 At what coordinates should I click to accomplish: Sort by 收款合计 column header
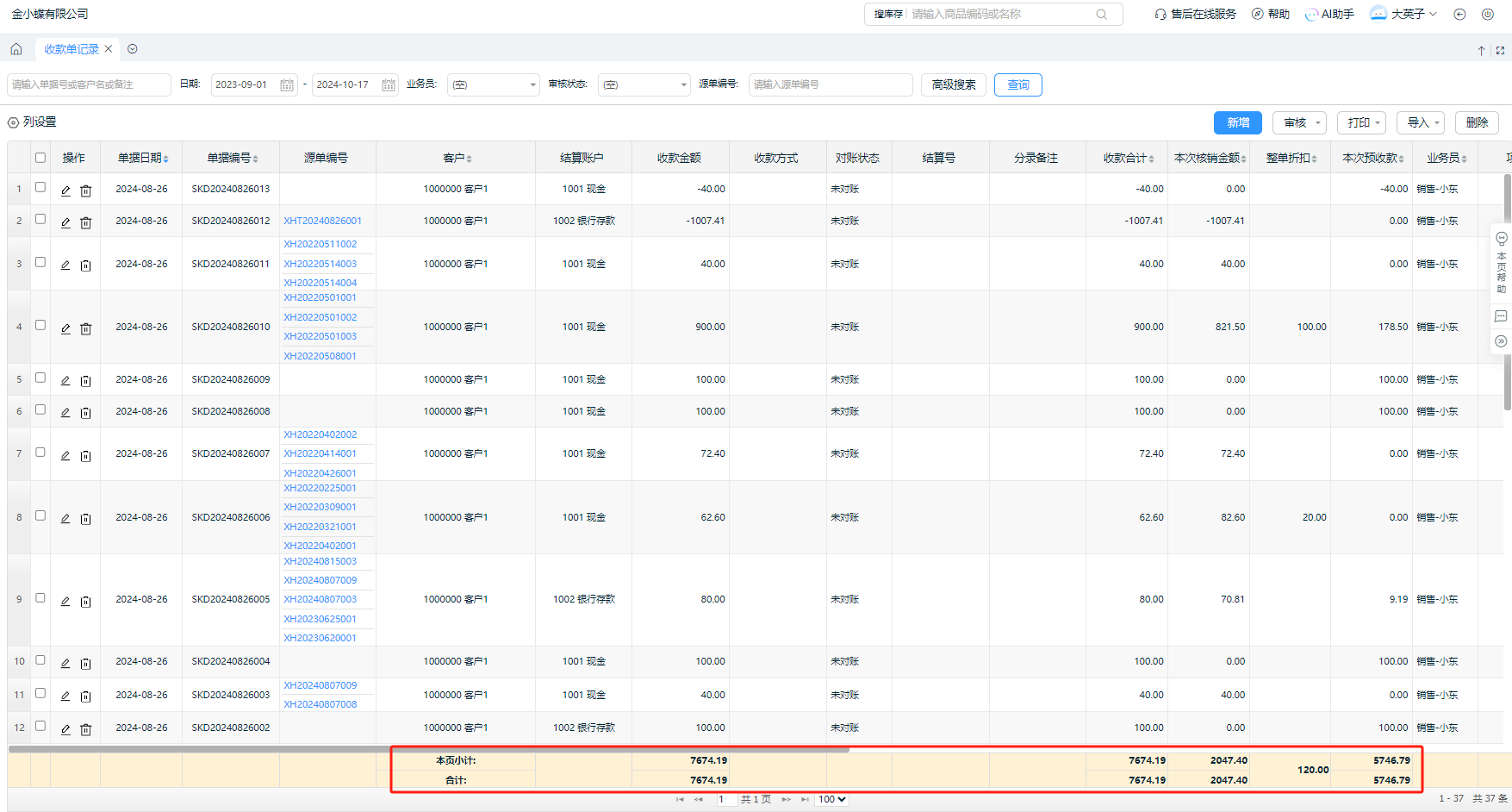click(1129, 158)
